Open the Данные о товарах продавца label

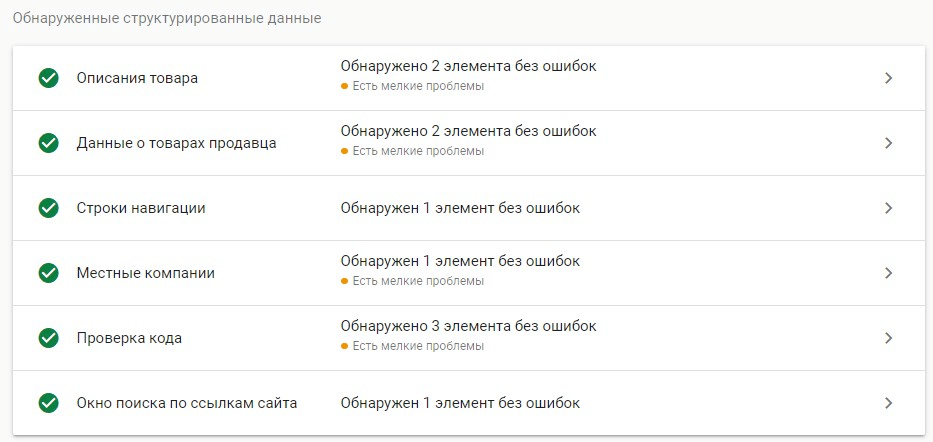176,143
